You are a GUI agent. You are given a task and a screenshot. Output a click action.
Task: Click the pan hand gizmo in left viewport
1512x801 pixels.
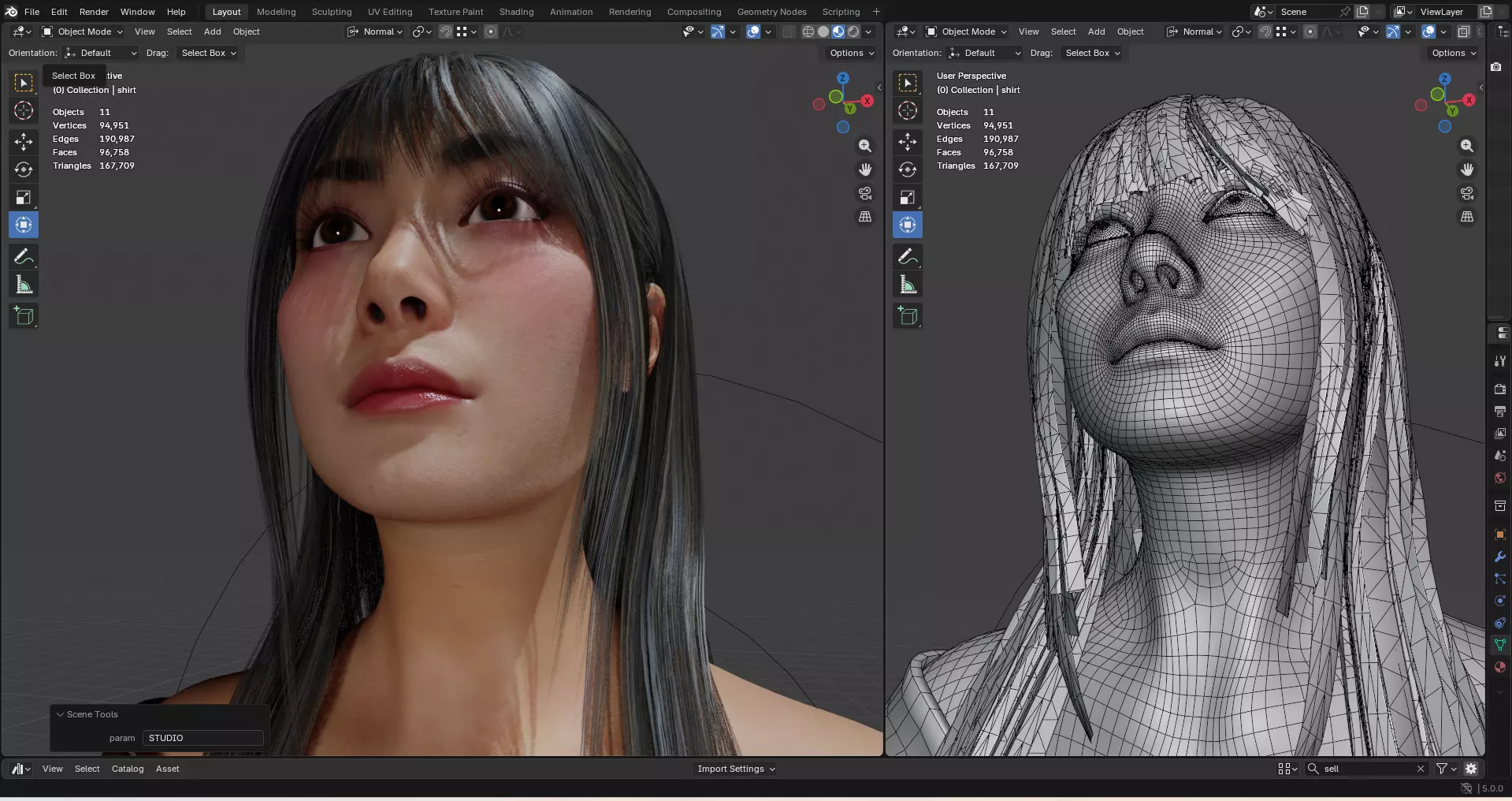click(865, 170)
